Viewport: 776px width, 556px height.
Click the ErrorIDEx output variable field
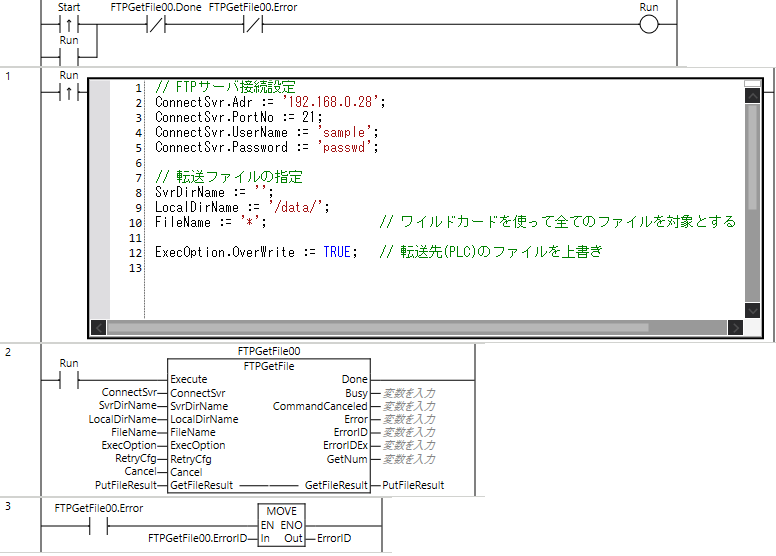[410, 446]
